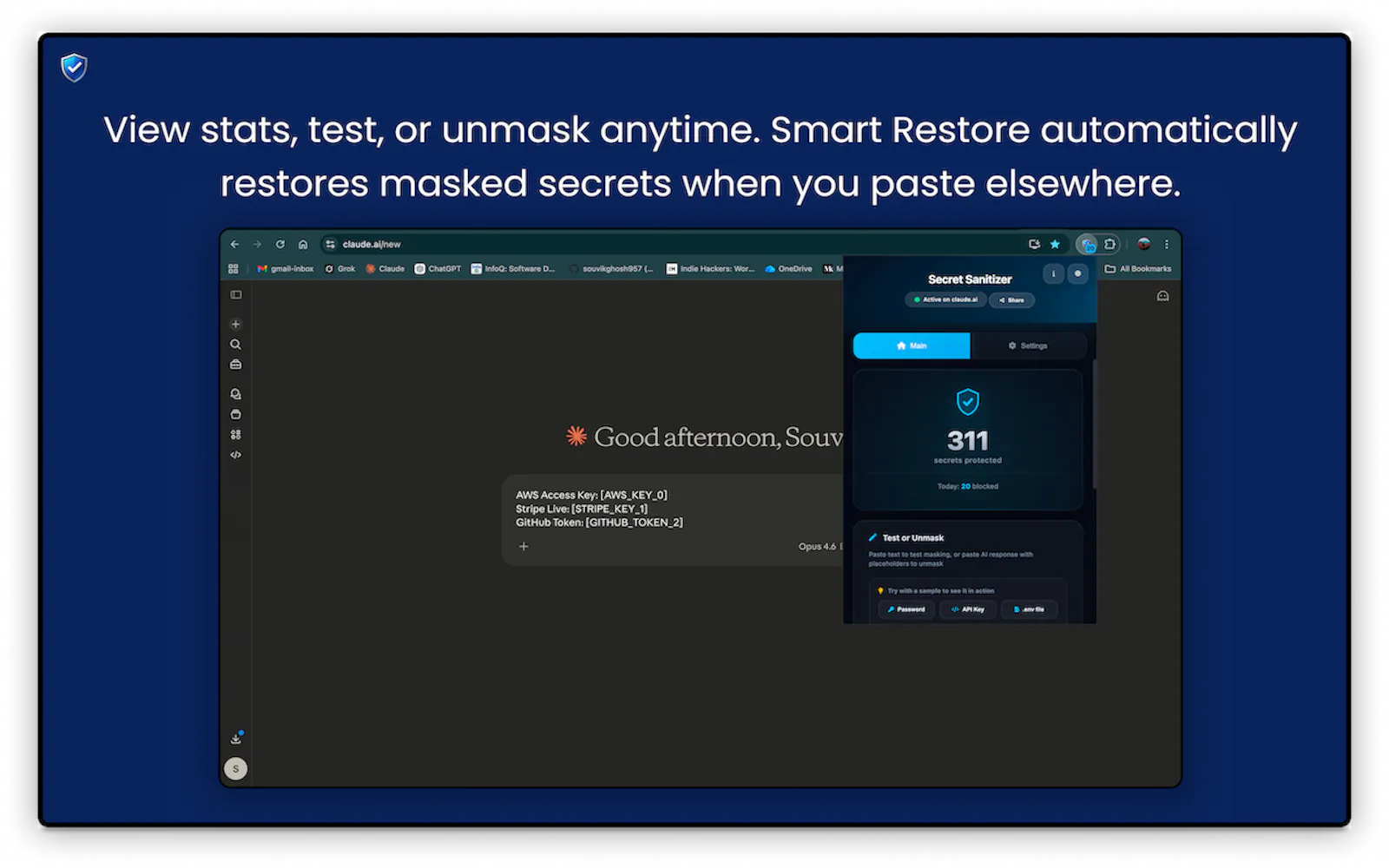This screenshot has width=1389, height=868.
Task: Open the All Bookmarks folder
Action: pyautogui.click(x=1138, y=269)
